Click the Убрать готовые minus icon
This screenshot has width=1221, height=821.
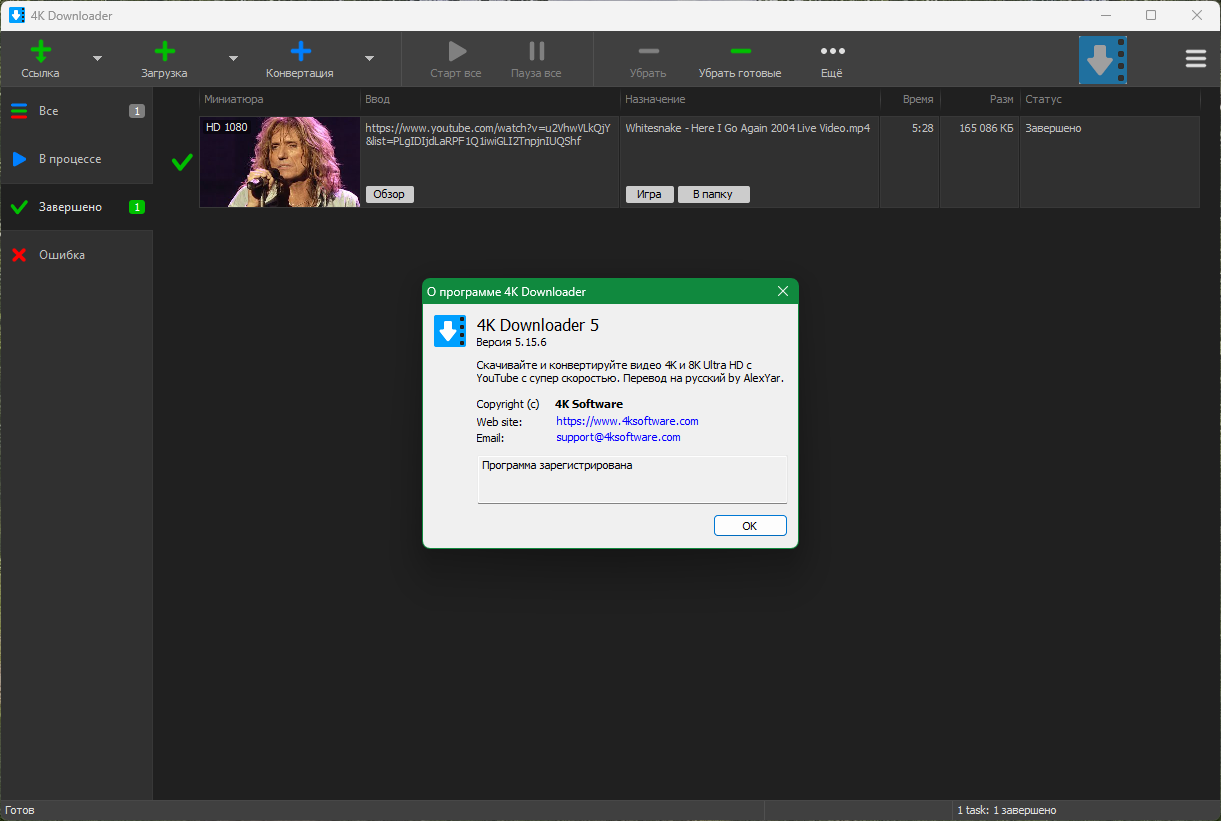coord(740,51)
